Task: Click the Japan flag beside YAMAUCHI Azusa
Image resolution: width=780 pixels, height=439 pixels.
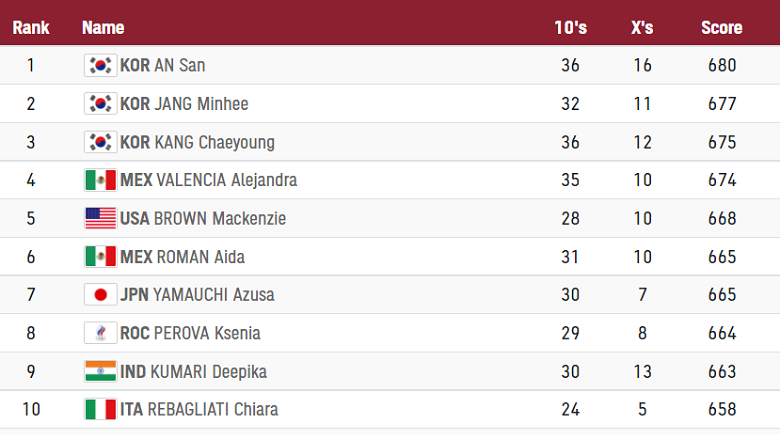Action: pos(100,295)
